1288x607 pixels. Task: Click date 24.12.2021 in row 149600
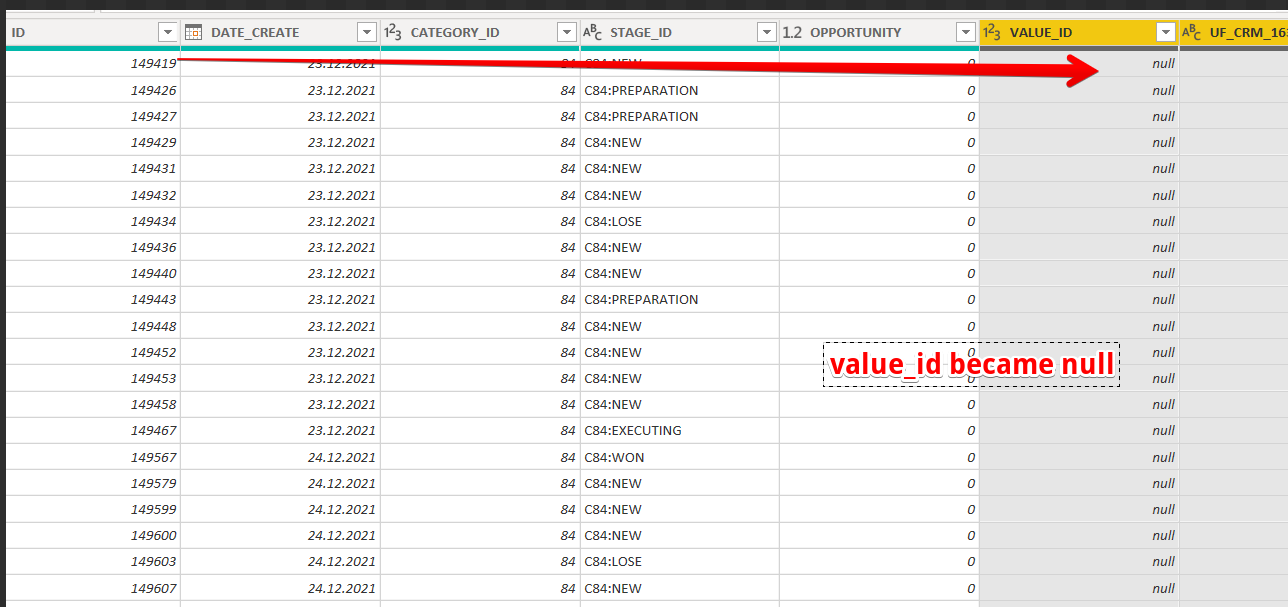click(342, 535)
